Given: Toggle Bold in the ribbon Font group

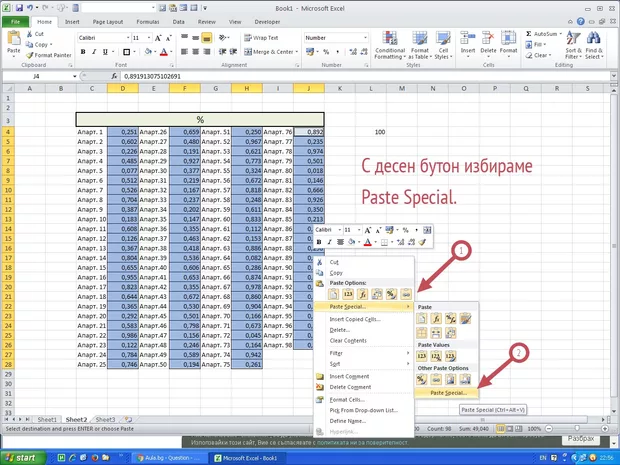Looking at the screenshot, I should click(83, 52).
